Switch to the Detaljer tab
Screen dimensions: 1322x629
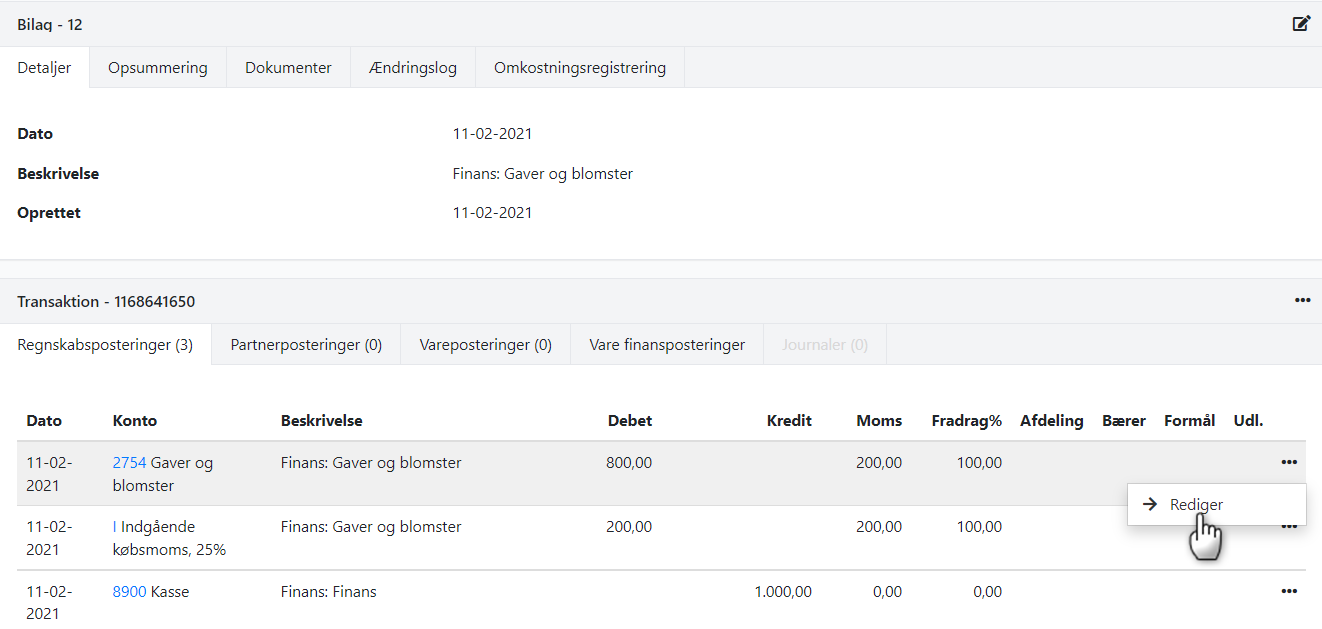point(45,68)
